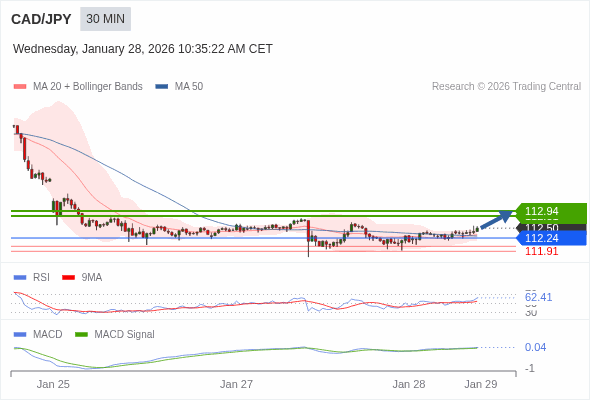590x400 pixels.
Task: Click the MA 50 blue legend swatch
Action: click(162, 87)
